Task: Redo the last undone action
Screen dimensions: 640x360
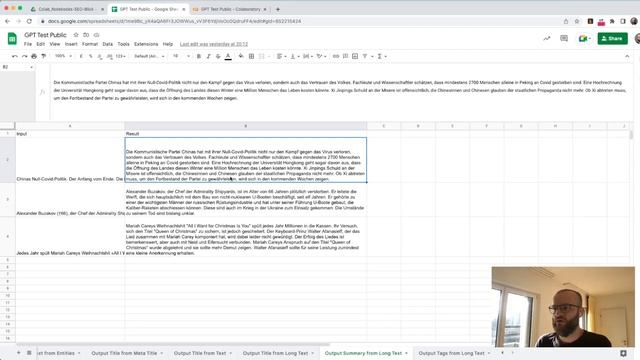Action: click(24, 56)
